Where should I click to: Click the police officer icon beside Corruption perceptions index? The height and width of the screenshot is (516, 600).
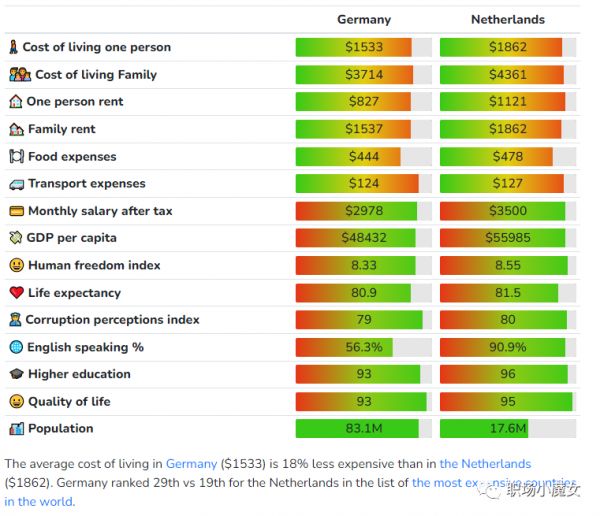15,320
